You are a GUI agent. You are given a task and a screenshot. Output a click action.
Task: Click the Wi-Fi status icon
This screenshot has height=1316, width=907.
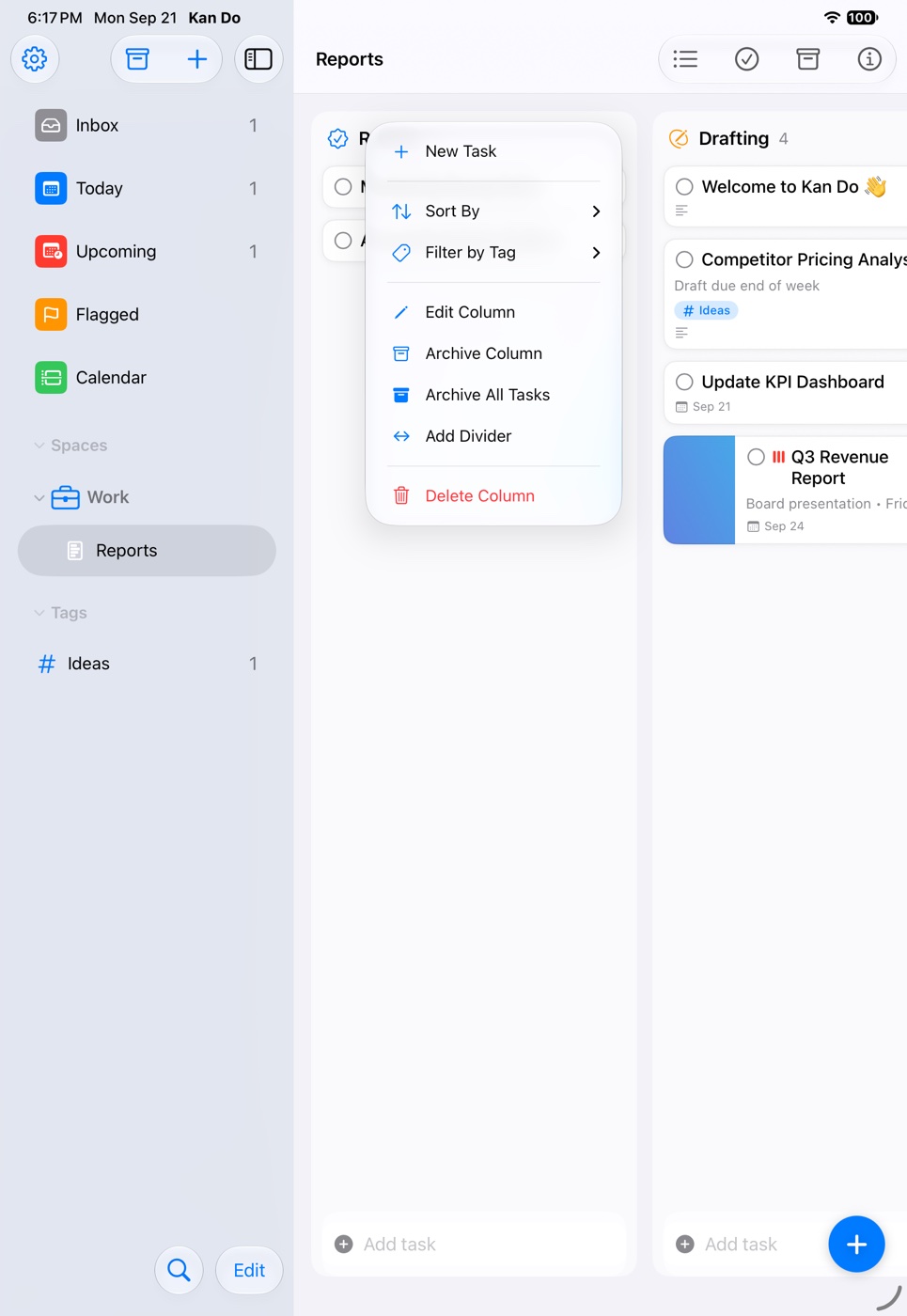click(832, 18)
